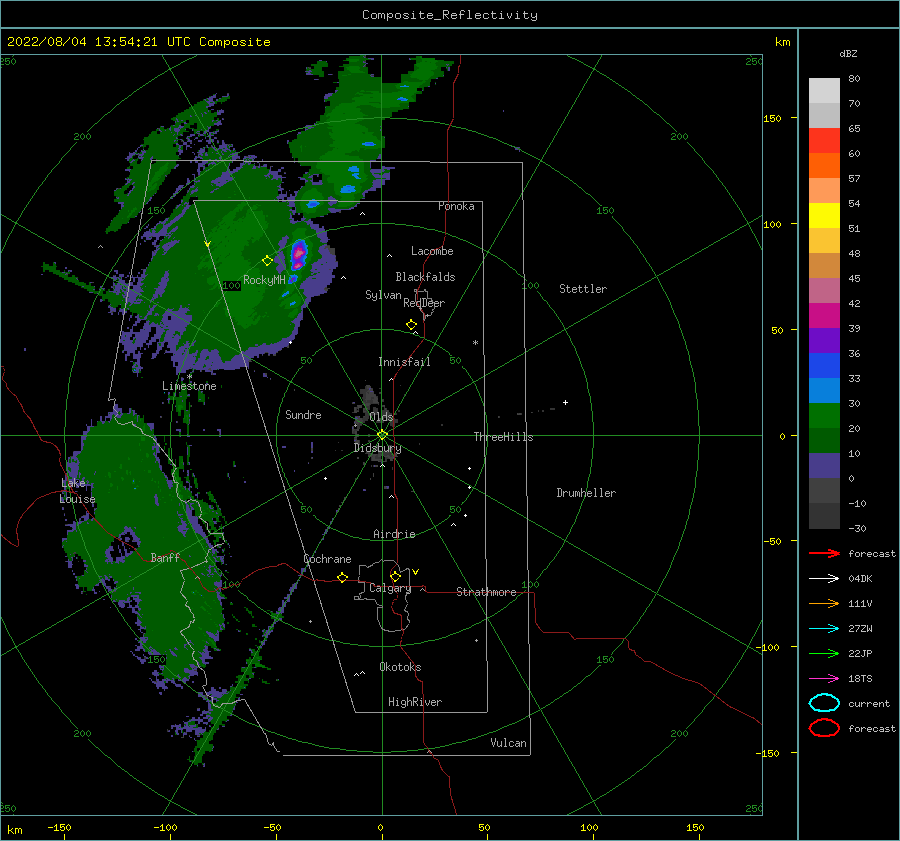900x841 pixels.
Task: Click the Didsbury town label
Action: click(377, 448)
